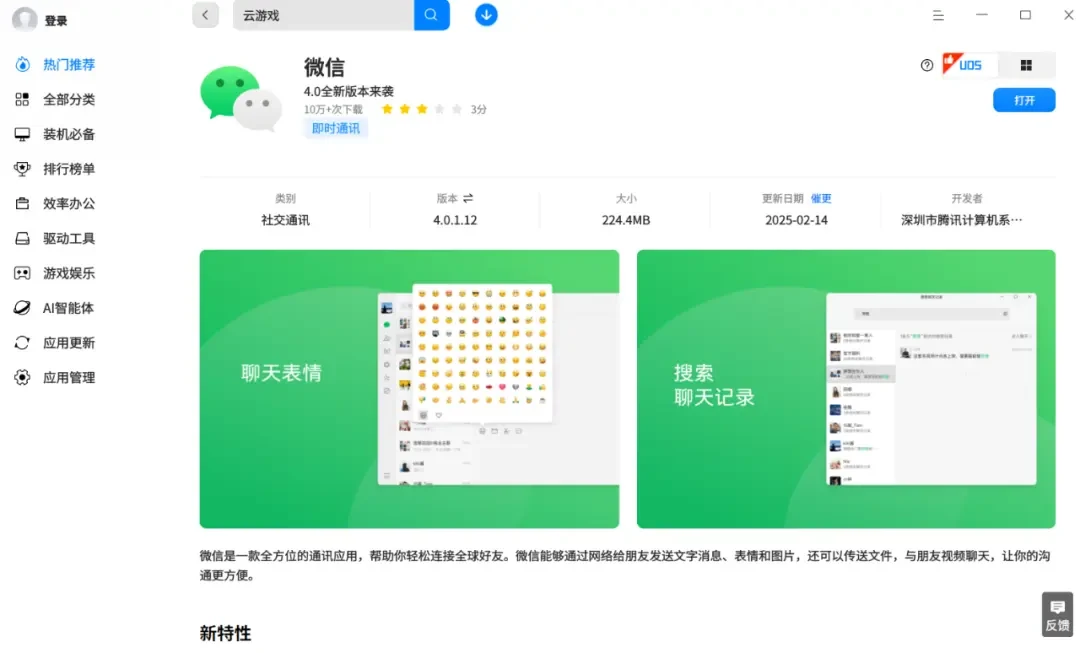Click the update date 2025-02-14
Image resolution: width=1080 pixels, height=653 pixels.
click(796, 220)
